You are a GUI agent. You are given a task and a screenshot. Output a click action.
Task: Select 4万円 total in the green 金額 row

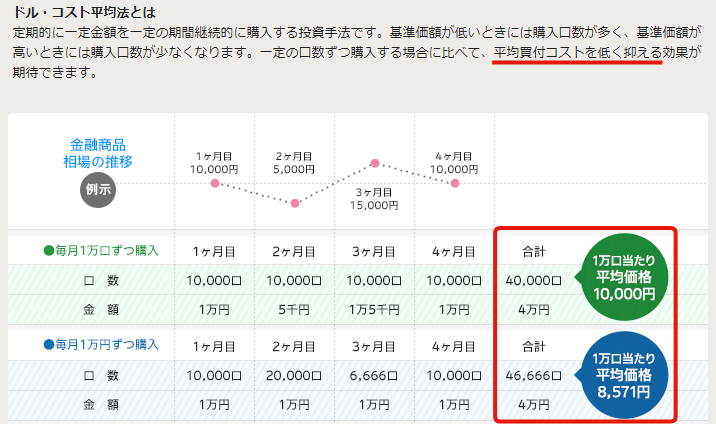point(533,310)
